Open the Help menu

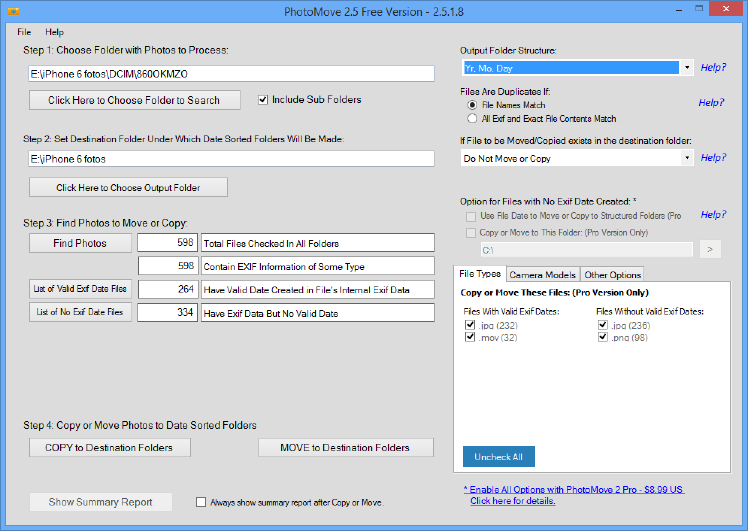pyautogui.click(x=54, y=32)
